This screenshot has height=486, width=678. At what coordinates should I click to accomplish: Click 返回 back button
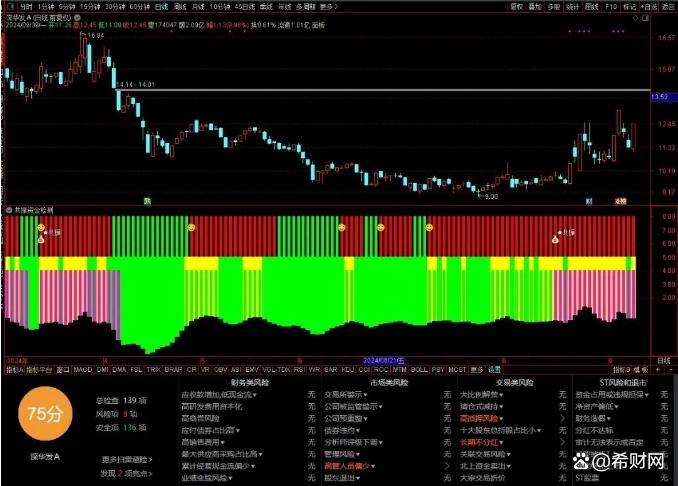[668, 7]
